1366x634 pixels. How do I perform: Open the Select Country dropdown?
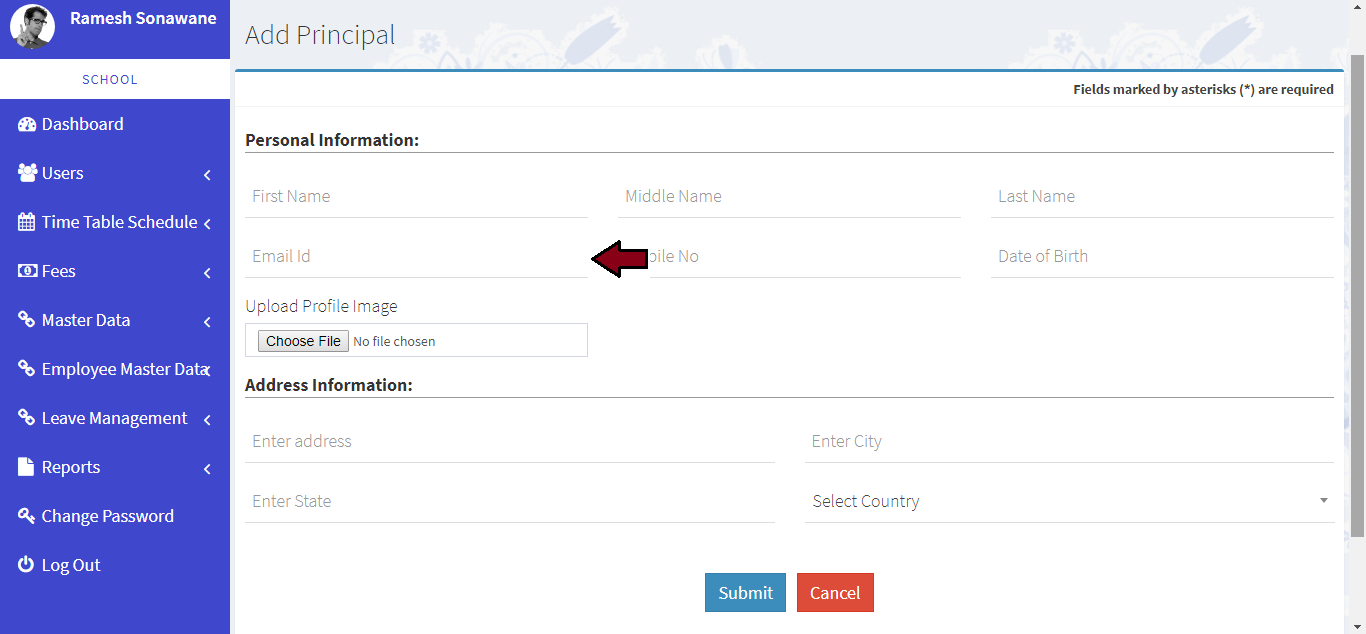point(1068,501)
